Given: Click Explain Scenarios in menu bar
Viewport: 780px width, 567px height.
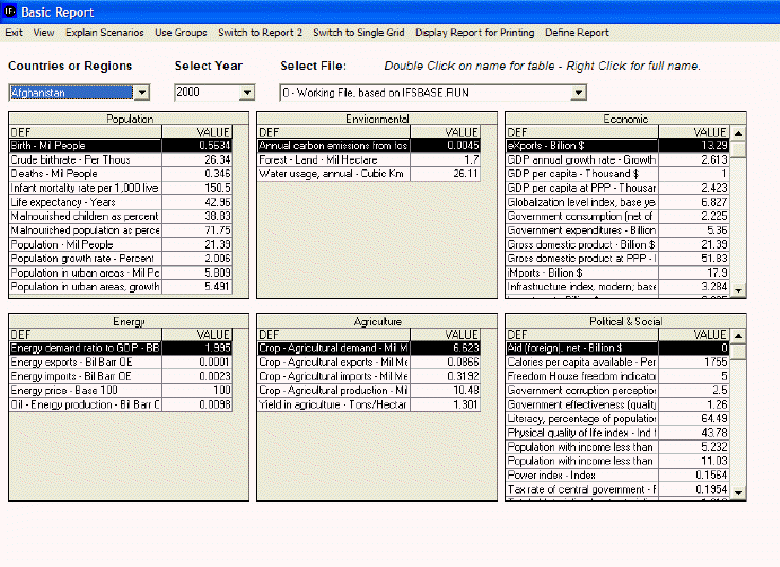Looking at the screenshot, I should 105,33.
